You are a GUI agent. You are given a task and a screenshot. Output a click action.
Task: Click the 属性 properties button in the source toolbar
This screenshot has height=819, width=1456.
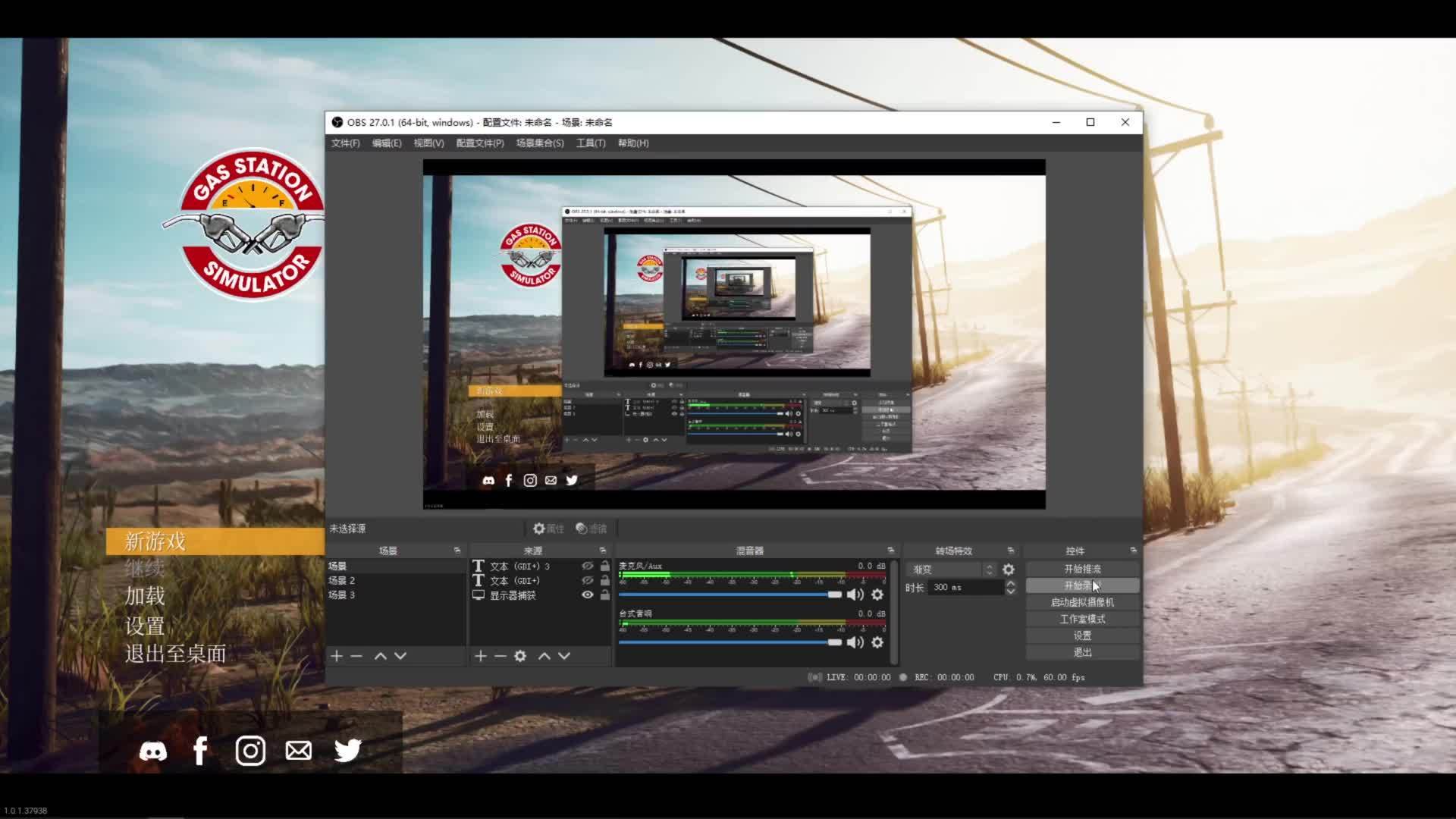tap(548, 529)
